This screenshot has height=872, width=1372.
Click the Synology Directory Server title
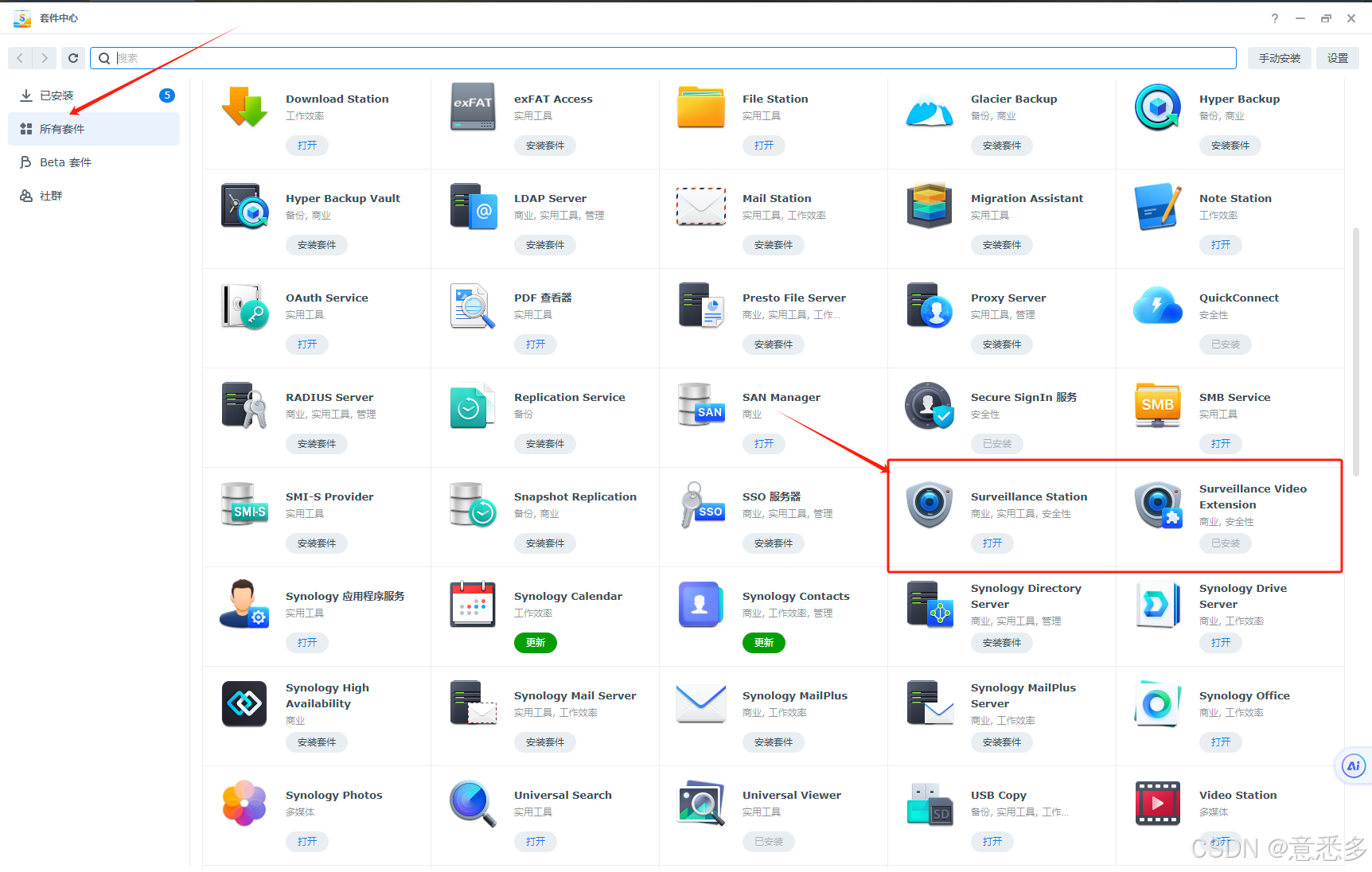[x=1026, y=596]
